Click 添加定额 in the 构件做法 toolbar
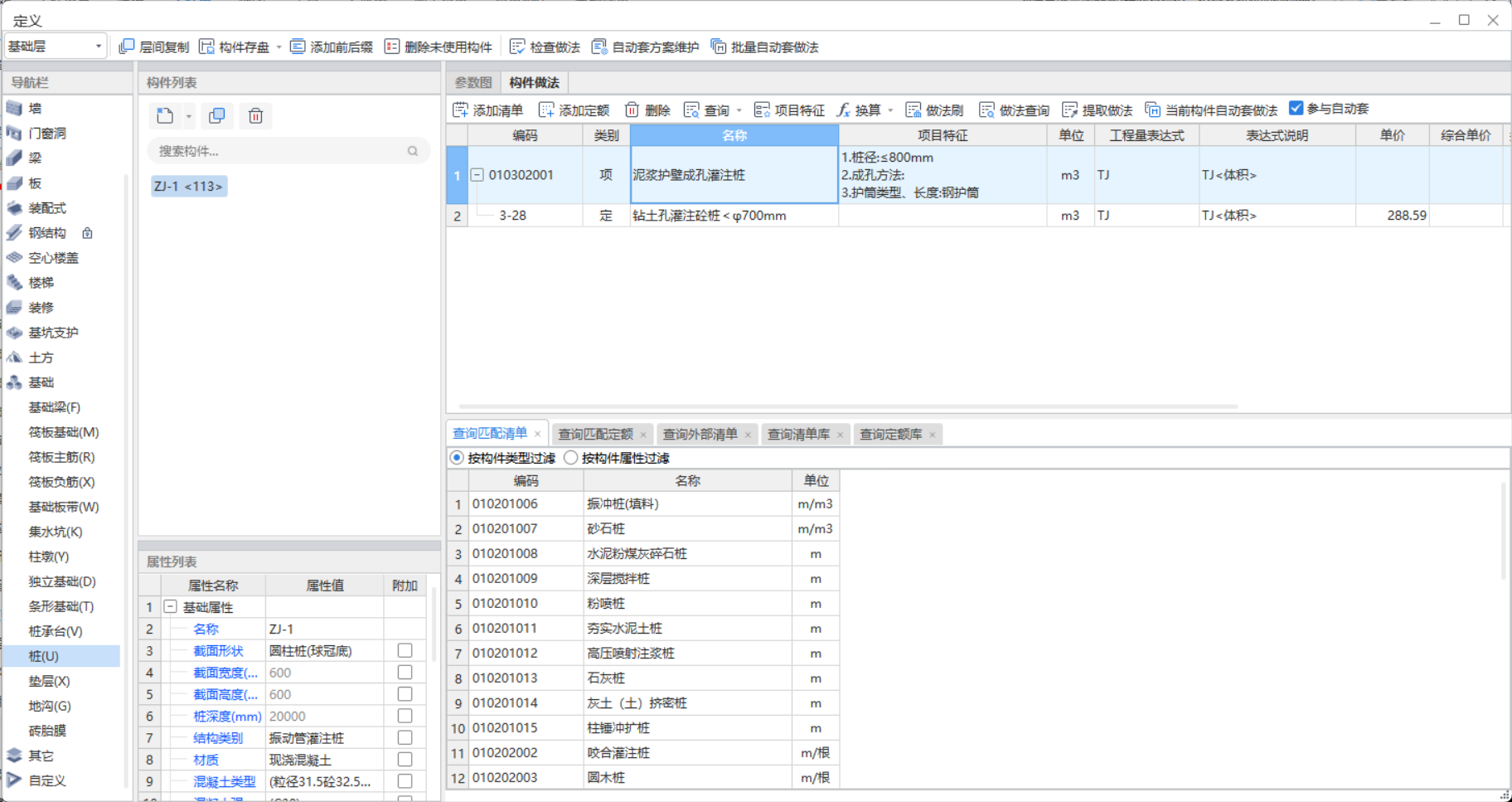Image resolution: width=1512 pixels, height=802 pixels. click(574, 109)
